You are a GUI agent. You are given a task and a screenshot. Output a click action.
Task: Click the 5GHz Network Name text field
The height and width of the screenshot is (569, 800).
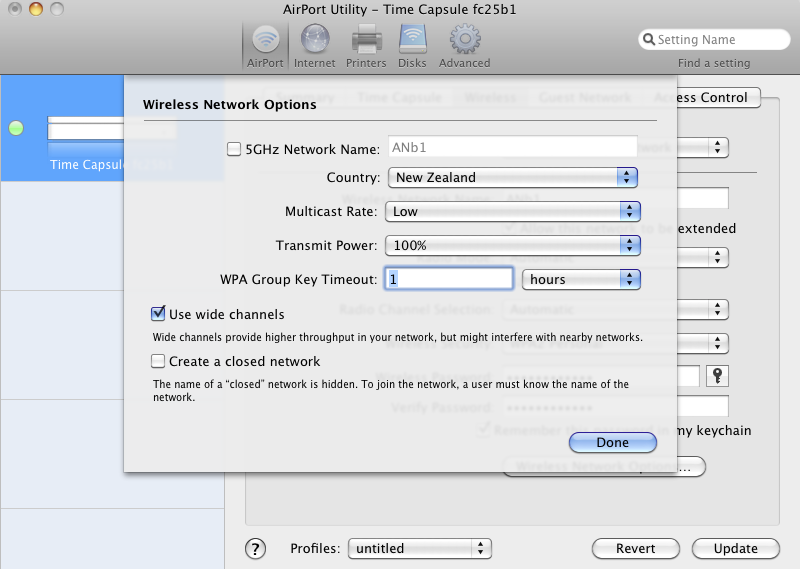512,147
